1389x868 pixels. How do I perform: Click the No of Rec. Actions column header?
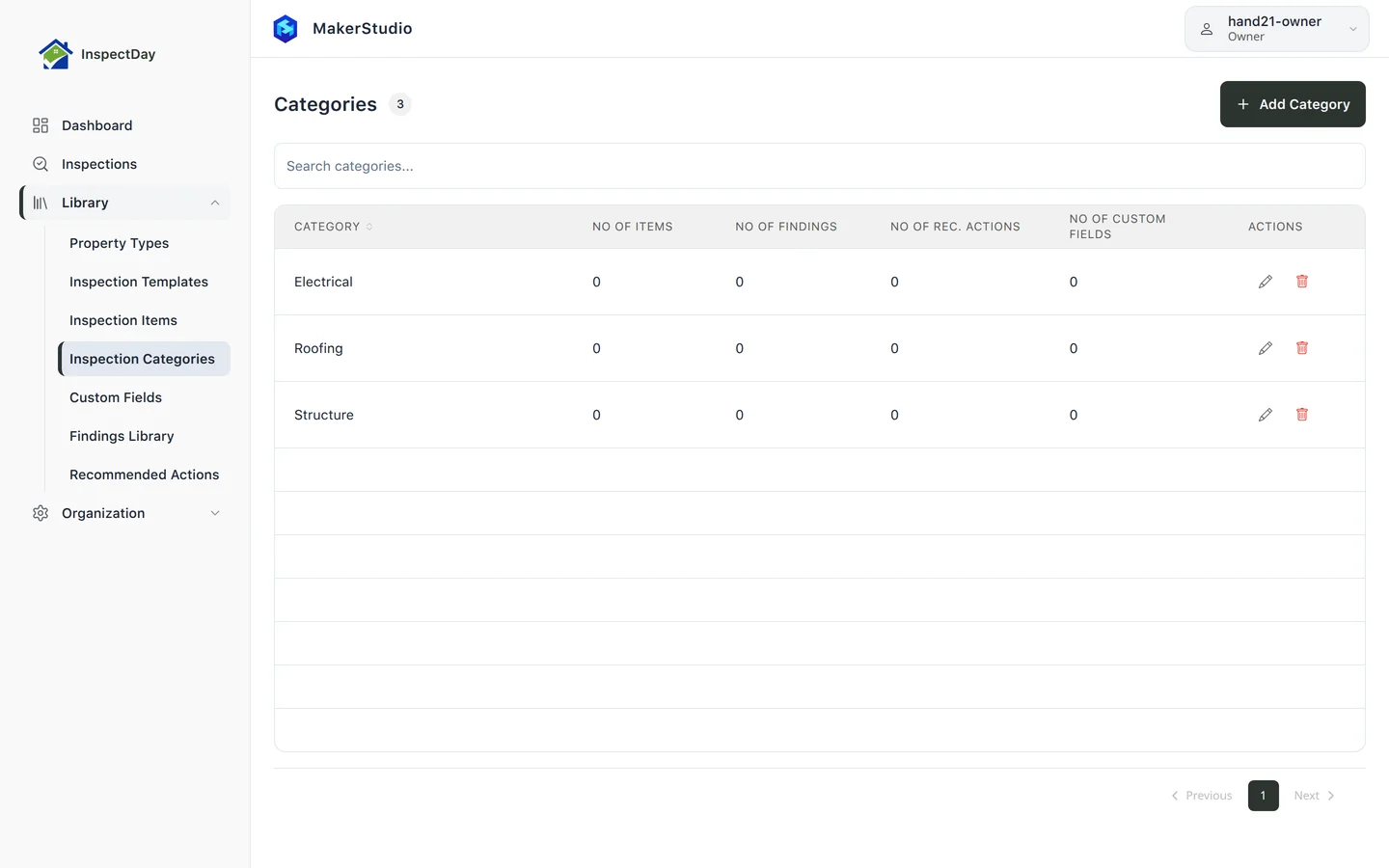pos(955,227)
